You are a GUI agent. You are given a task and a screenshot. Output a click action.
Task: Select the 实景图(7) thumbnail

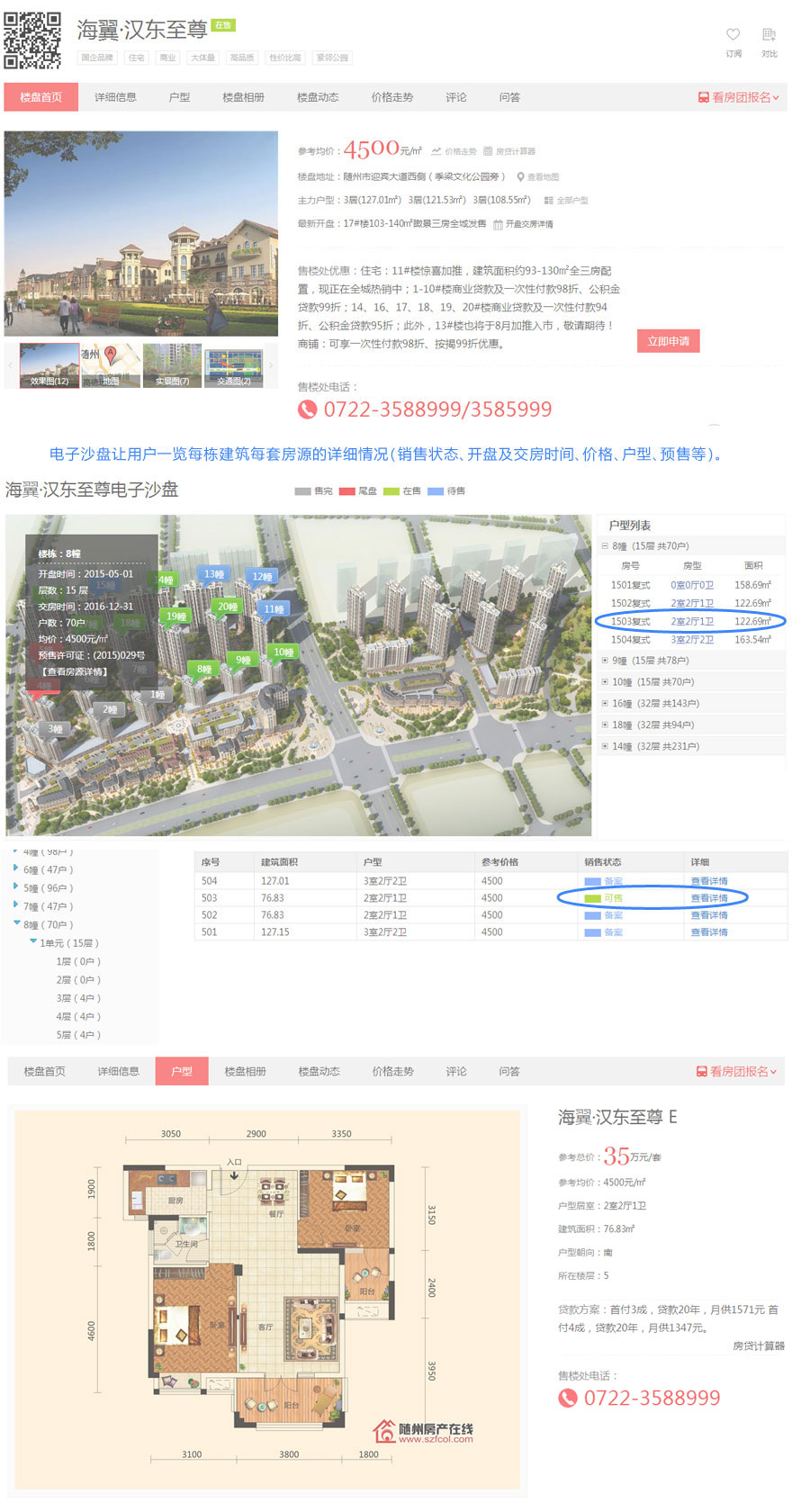point(172,365)
